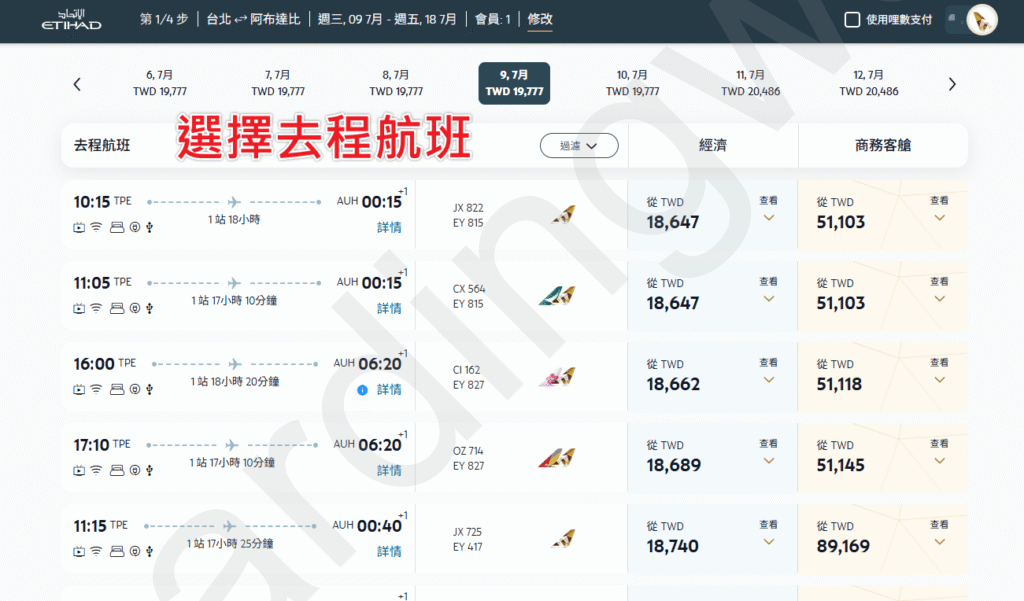Click the OZ 714 Asiana airline logo
Viewport: 1024px width, 601px height.
pos(557,458)
